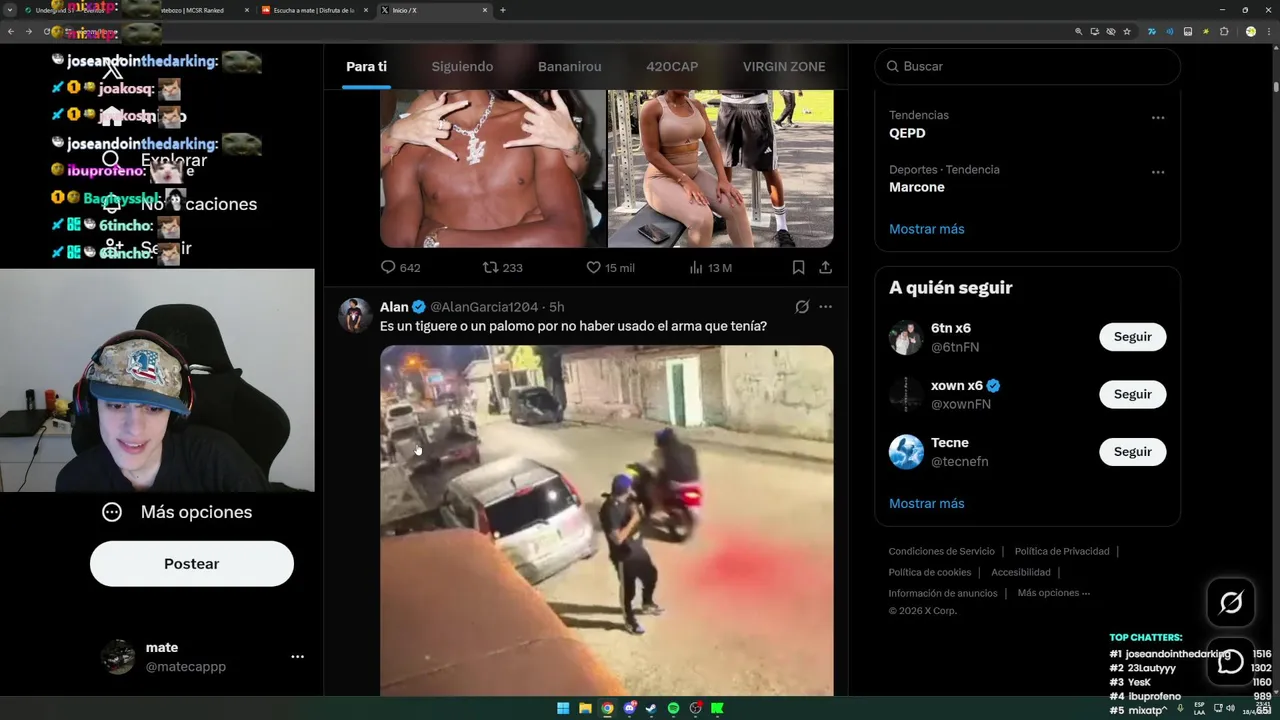
Task: Show more trends link
Action: pos(927,229)
